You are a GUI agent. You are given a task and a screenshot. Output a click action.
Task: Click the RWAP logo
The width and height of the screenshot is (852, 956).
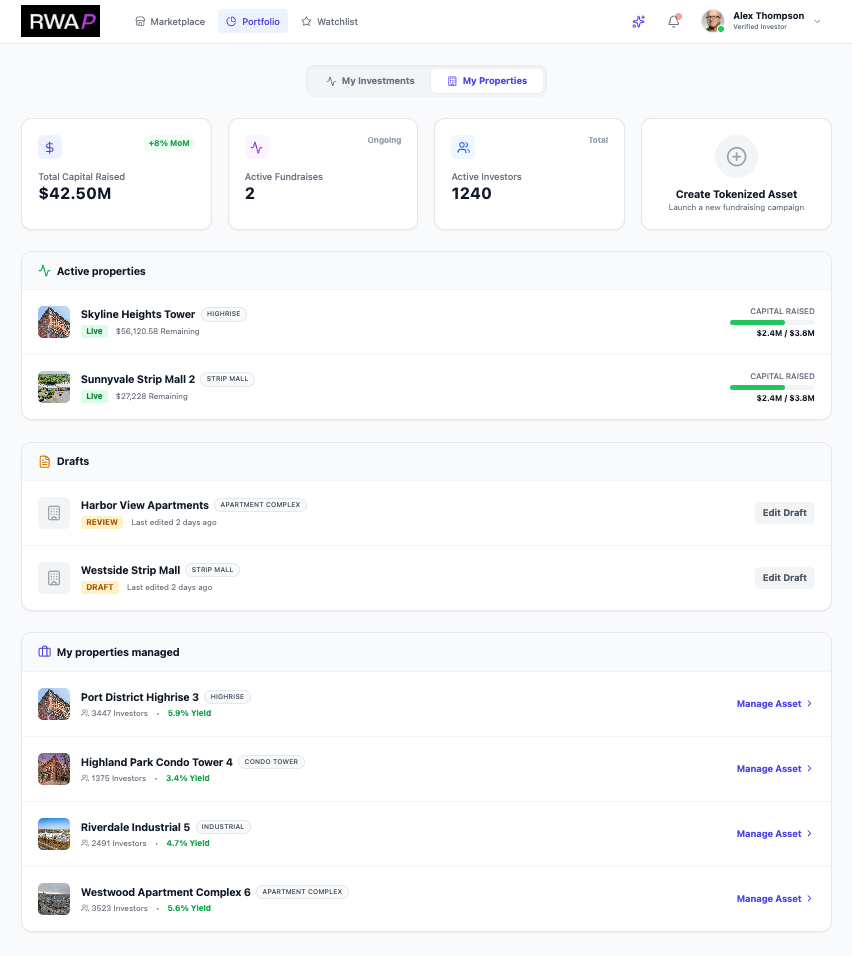60,21
